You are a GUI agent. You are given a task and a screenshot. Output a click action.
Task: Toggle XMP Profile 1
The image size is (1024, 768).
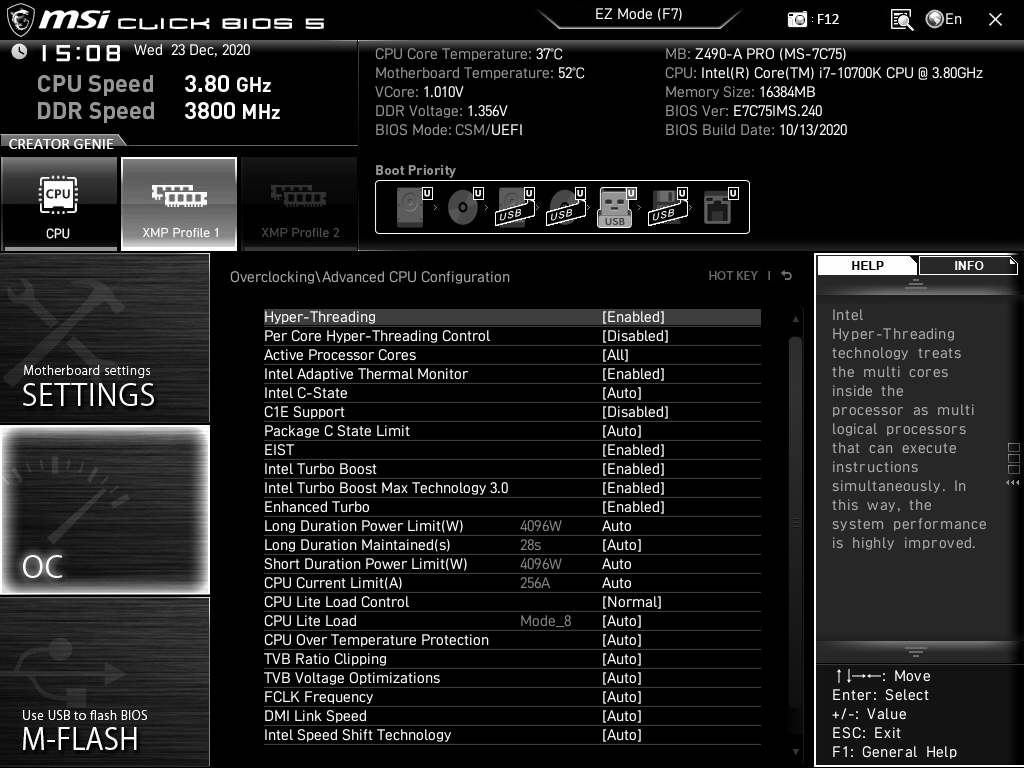click(x=179, y=204)
